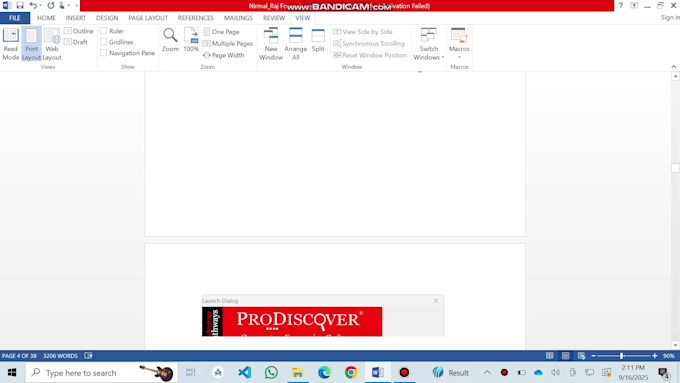
Task: Show One Page zoom
Action: pyautogui.click(x=221, y=32)
